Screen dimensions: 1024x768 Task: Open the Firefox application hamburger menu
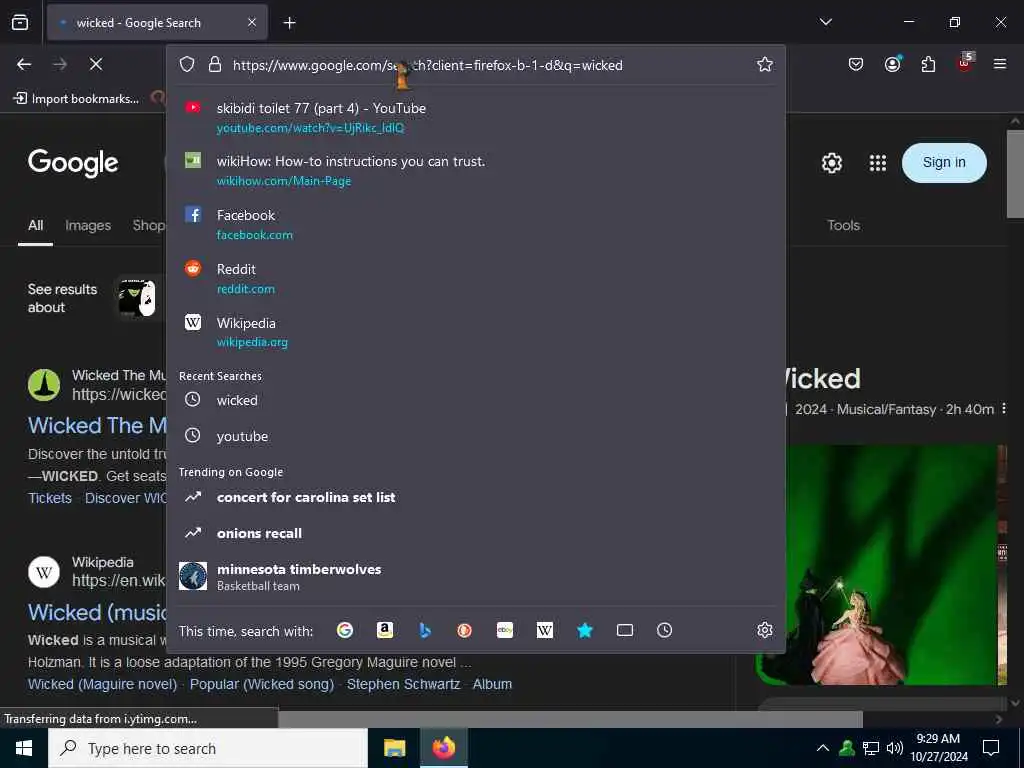pyautogui.click(x=999, y=64)
